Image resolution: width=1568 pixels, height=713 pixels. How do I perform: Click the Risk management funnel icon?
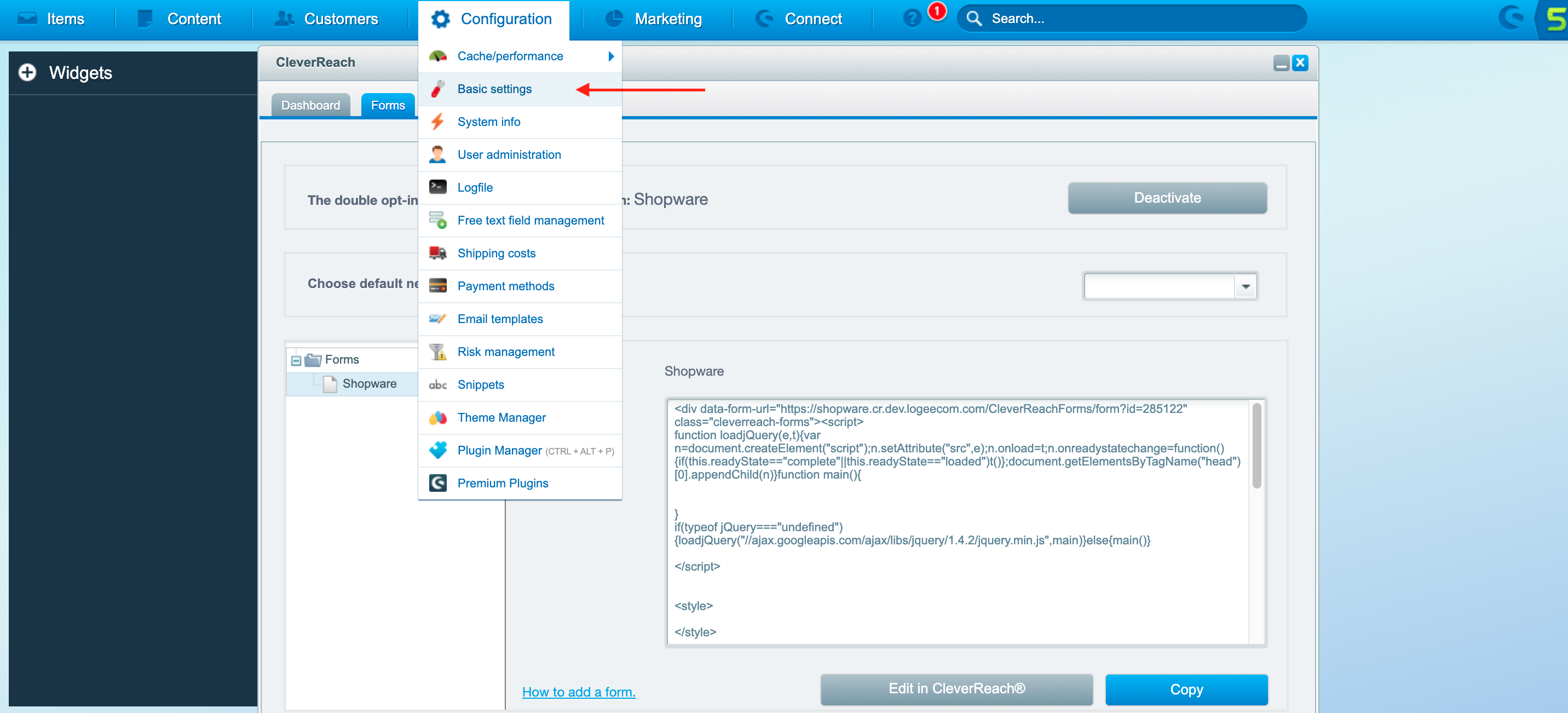(x=437, y=352)
